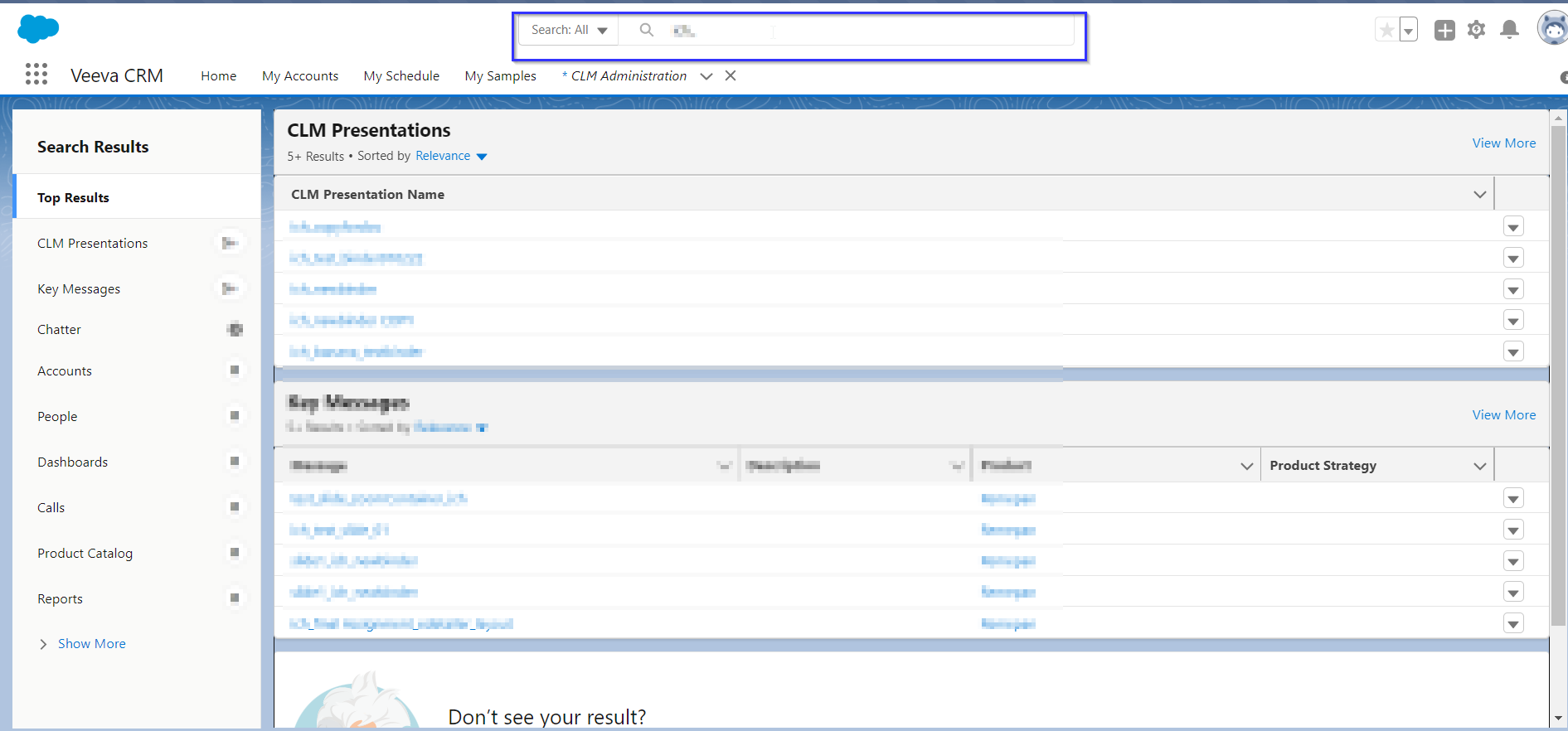Expand Show More in the sidebar
Image resolution: width=1568 pixels, height=731 pixels.
[91, 644]
